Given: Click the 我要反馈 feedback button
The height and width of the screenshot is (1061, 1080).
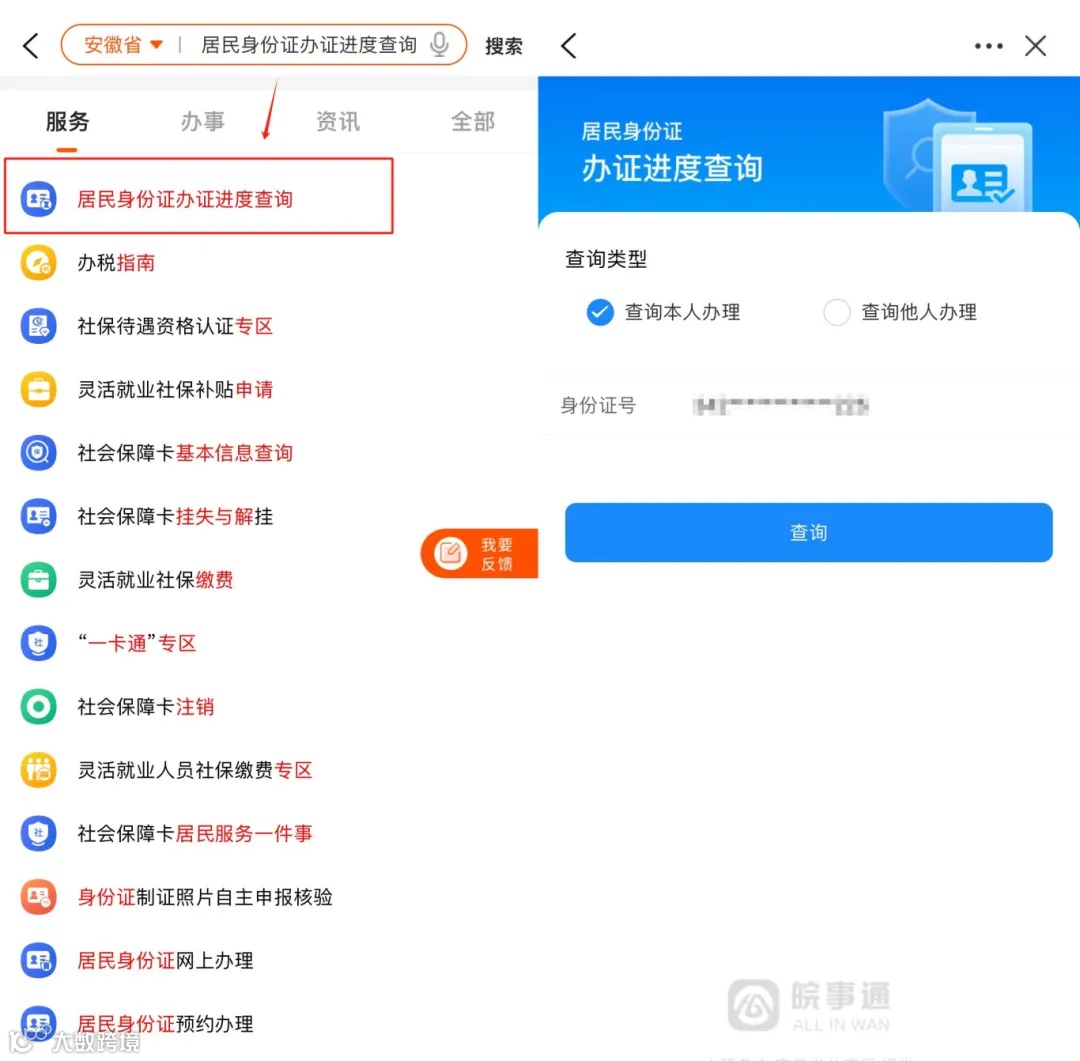Looking at the screenshot, I should (x=479, y=553).
